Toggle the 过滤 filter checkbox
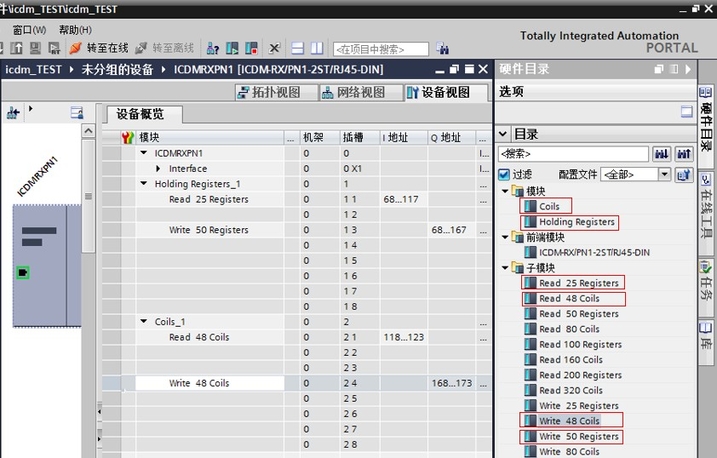 click(504, 175)
